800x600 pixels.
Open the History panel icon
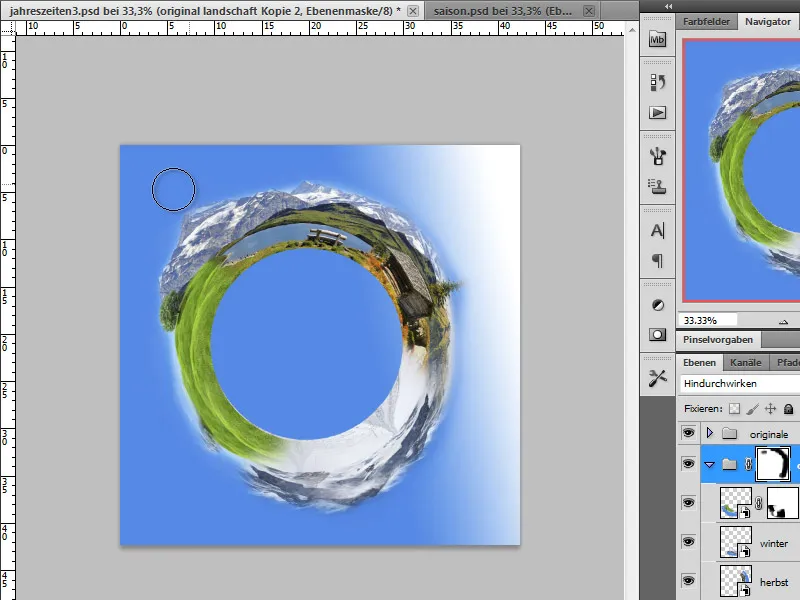pyautogui.click(x=658, y=82)
